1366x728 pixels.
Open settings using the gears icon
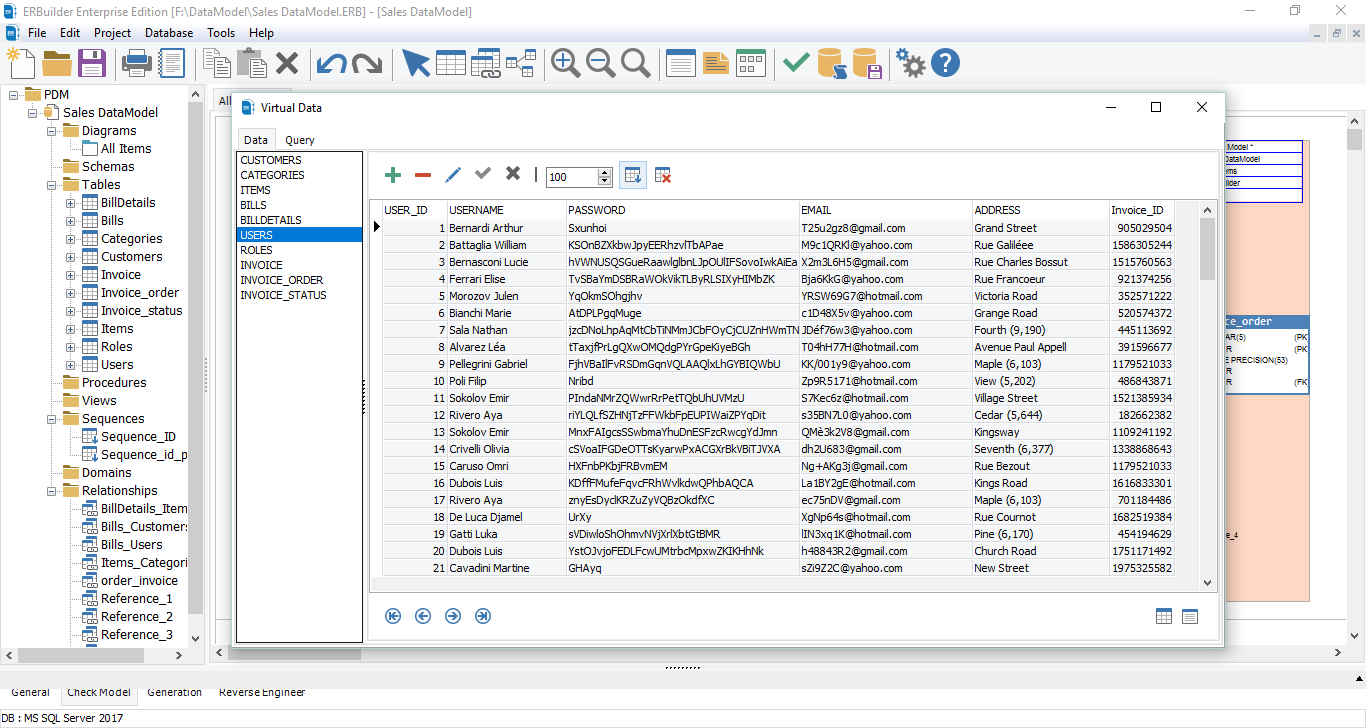(911, 63)
